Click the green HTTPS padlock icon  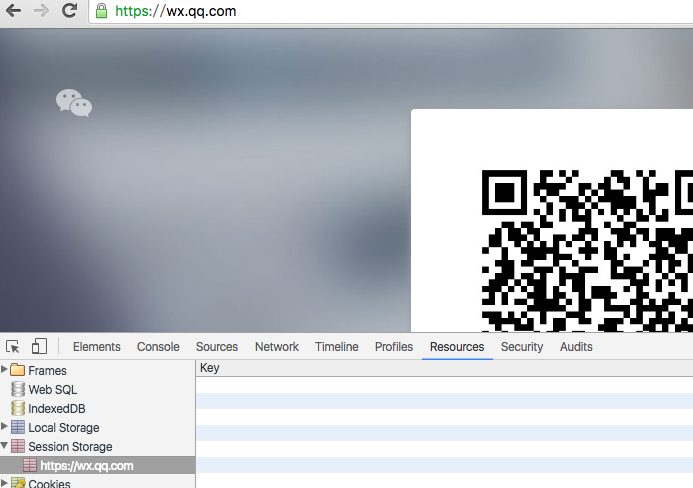102,11
